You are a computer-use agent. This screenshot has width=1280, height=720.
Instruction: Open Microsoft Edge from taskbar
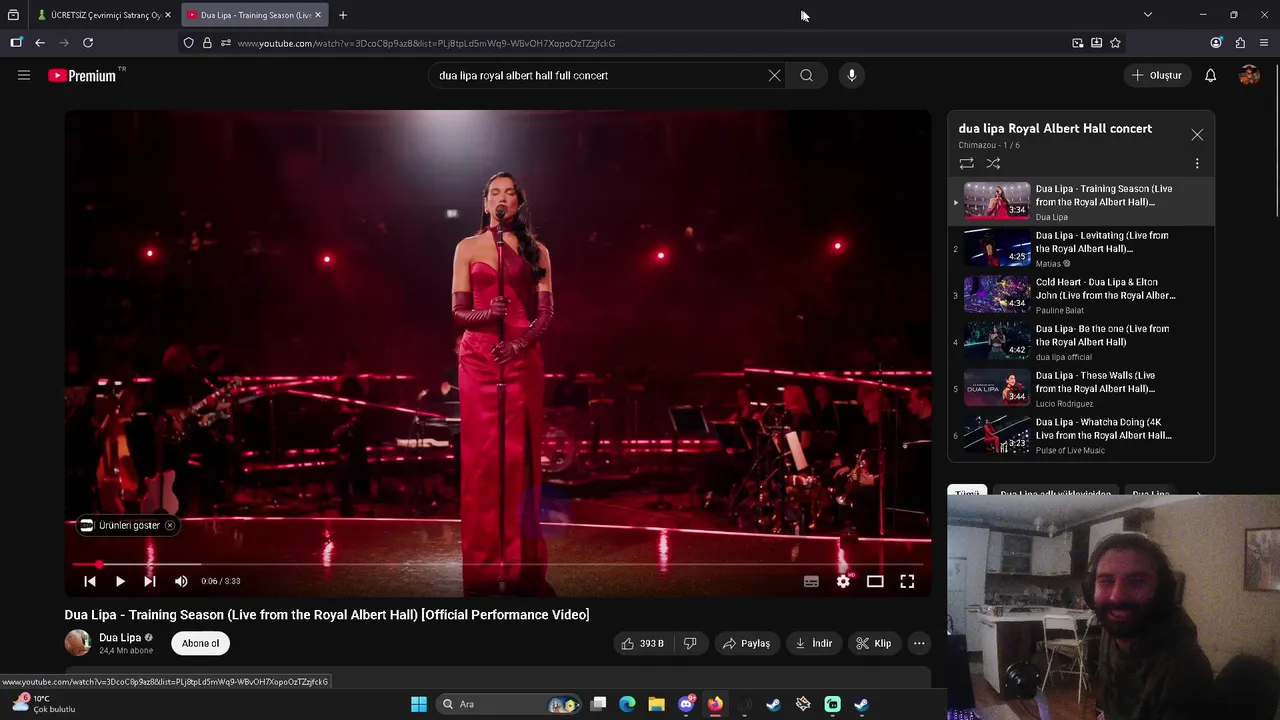[x=627, y=704]
